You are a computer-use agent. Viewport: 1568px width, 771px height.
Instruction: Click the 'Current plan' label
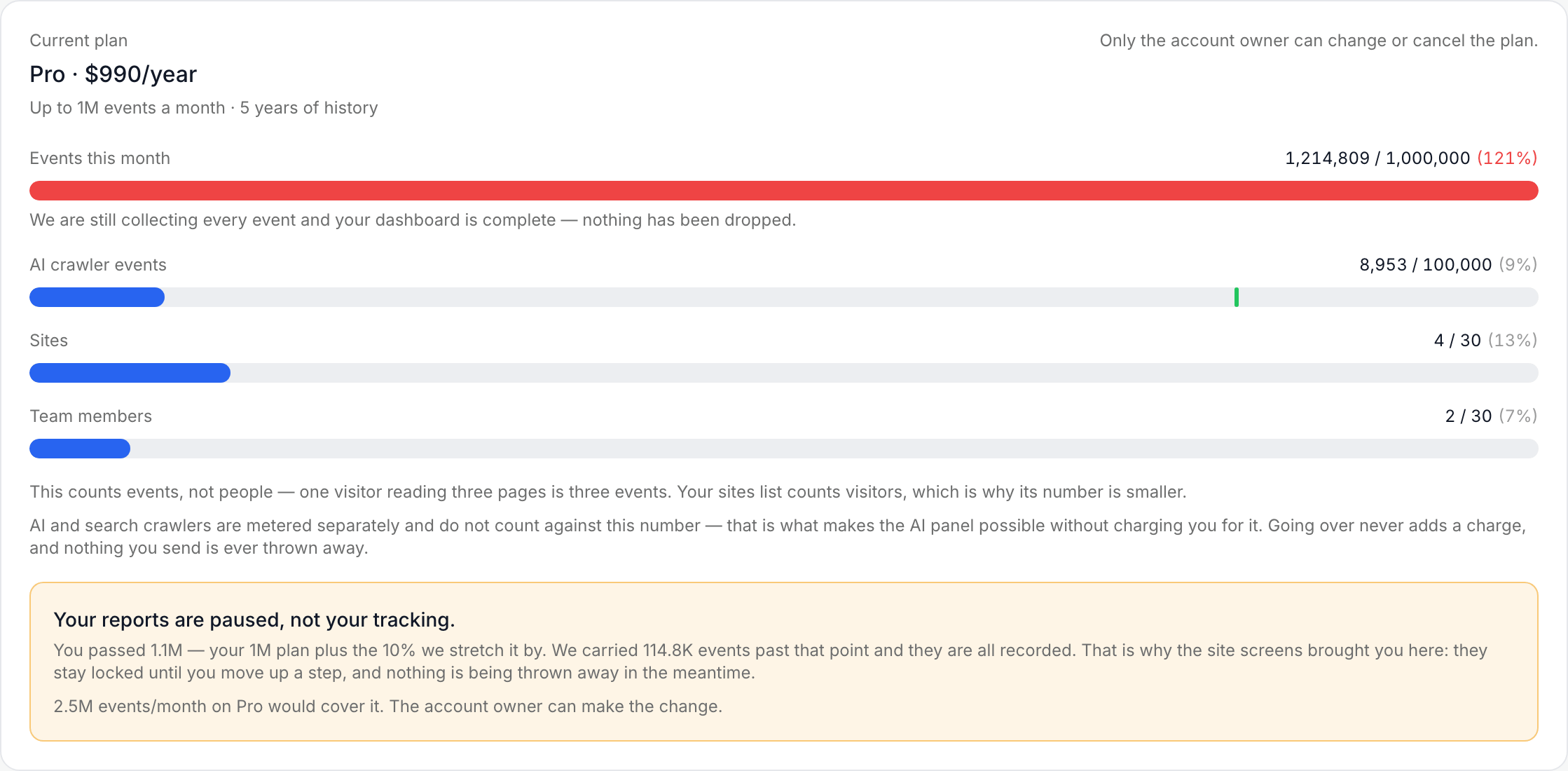click(78, 41)
